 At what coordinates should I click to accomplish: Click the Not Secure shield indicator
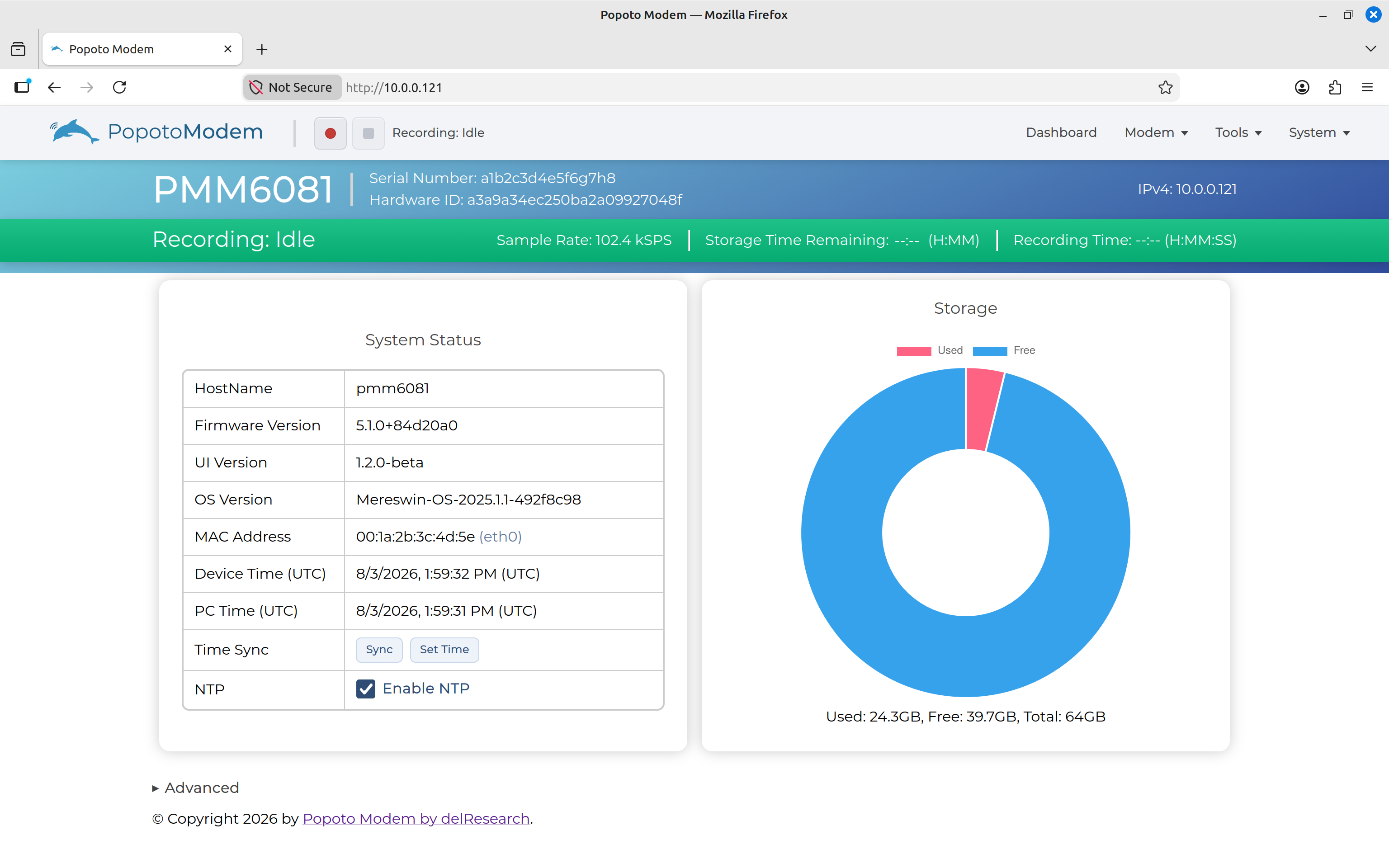click(292, 87)
